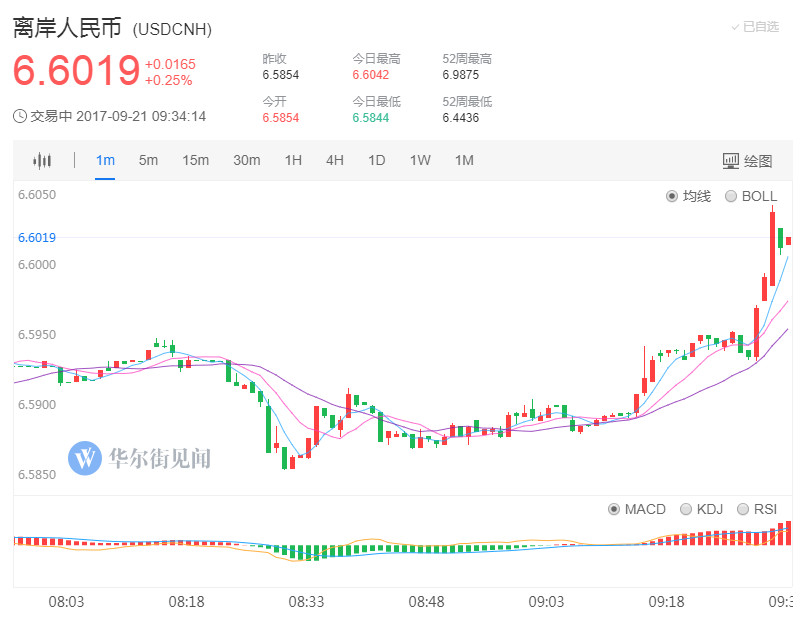803x626 pixels.
Task: Enable the BOLL indicator option
Action: click(x=731, y=196)
